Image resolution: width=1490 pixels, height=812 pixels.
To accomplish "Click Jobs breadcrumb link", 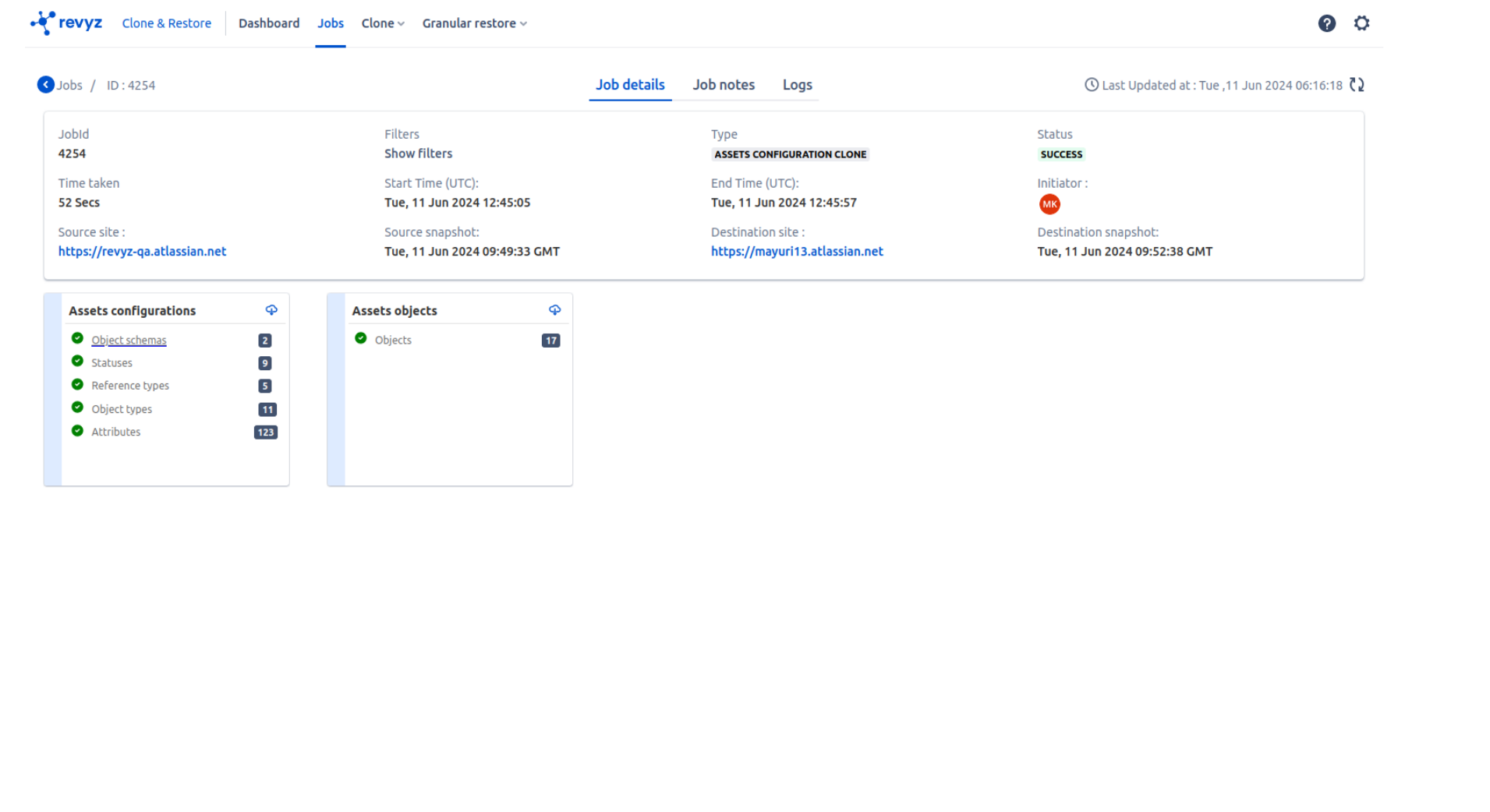I will (69, 86).
